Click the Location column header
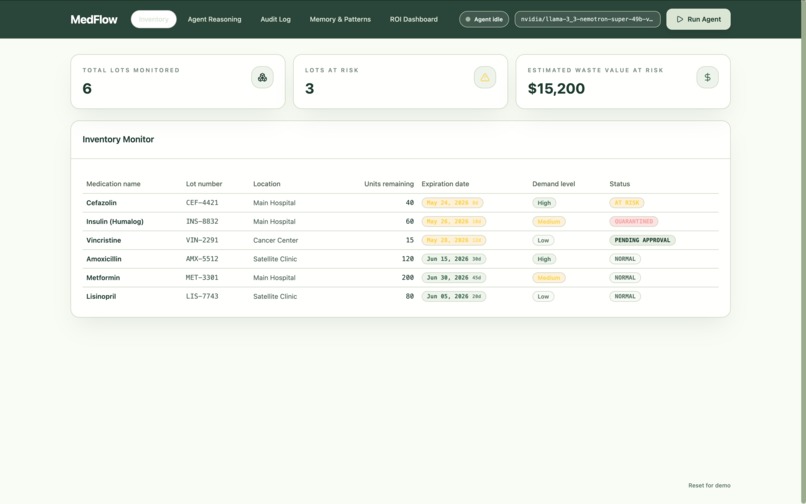 click(267, 184)
